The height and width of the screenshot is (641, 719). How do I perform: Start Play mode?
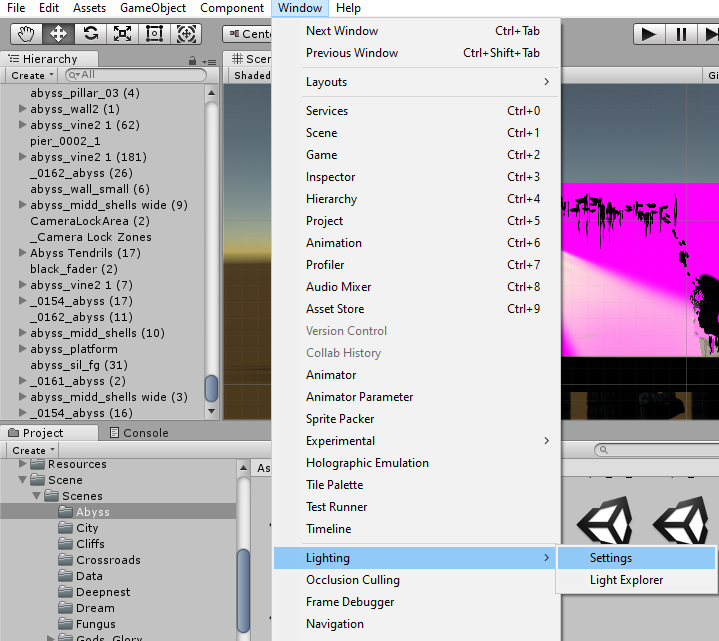pyautogui.click(x=648, y=34)
